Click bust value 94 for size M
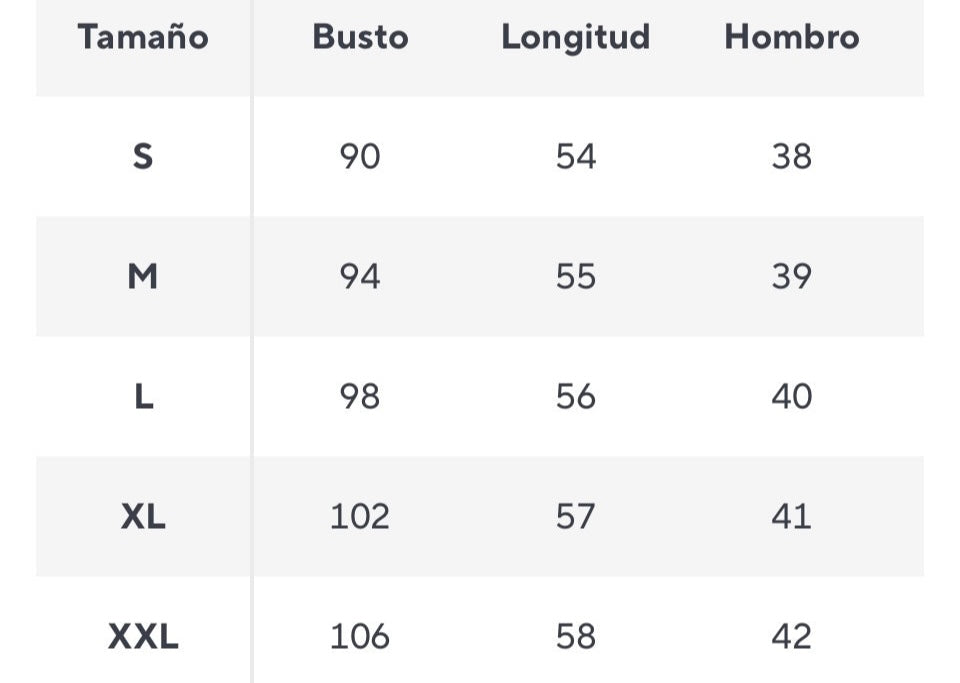This screenshot has height=683, width=960. 360,276
